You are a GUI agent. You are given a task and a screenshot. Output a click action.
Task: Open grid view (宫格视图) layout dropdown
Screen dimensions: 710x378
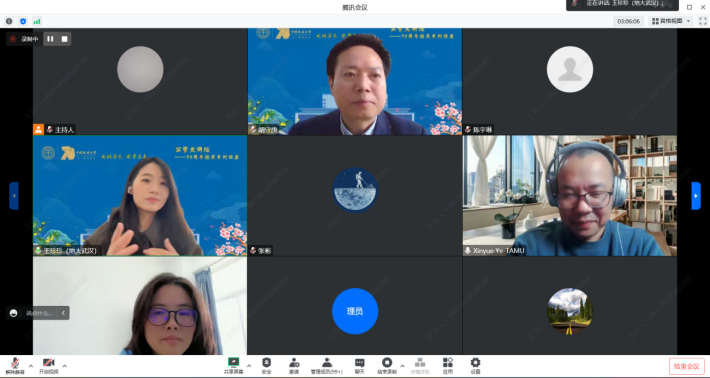tap(671, 21)
